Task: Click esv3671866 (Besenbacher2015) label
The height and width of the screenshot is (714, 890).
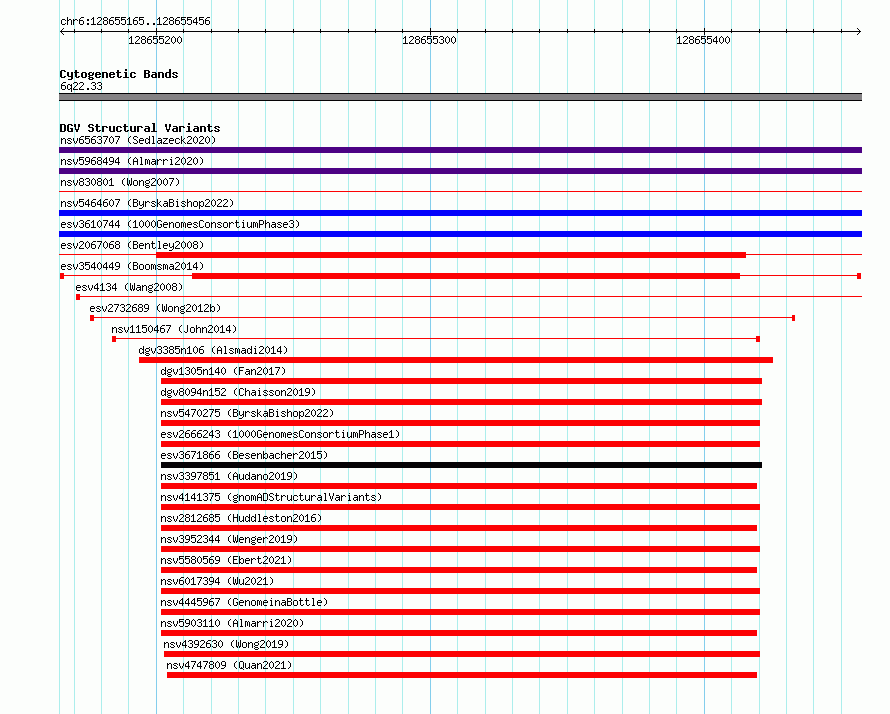Action: point(244,455)
